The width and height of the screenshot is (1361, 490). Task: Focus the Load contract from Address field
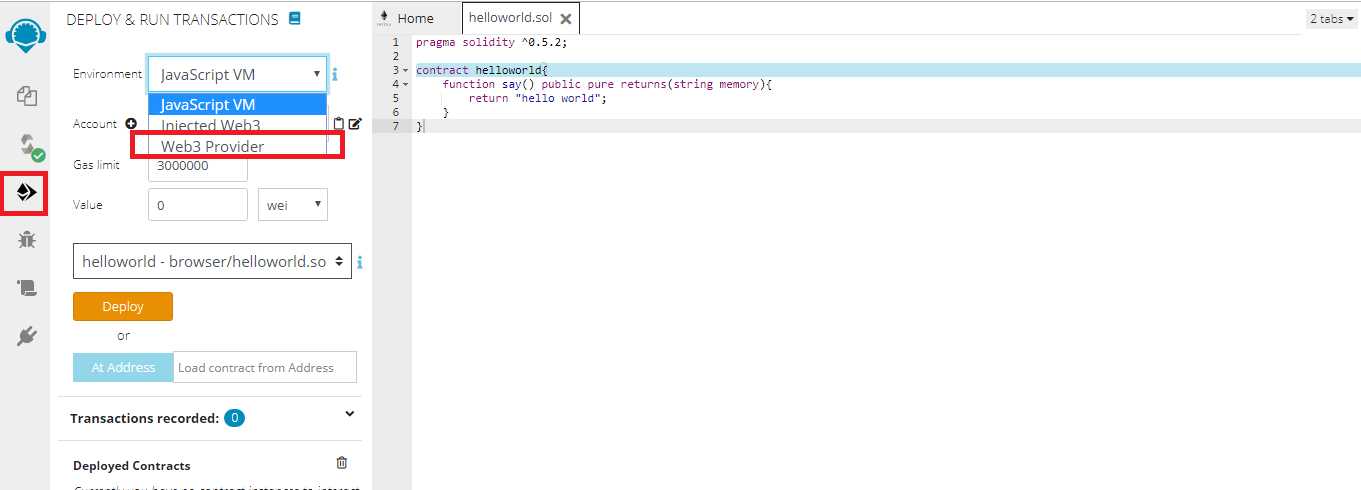[265, 367]
